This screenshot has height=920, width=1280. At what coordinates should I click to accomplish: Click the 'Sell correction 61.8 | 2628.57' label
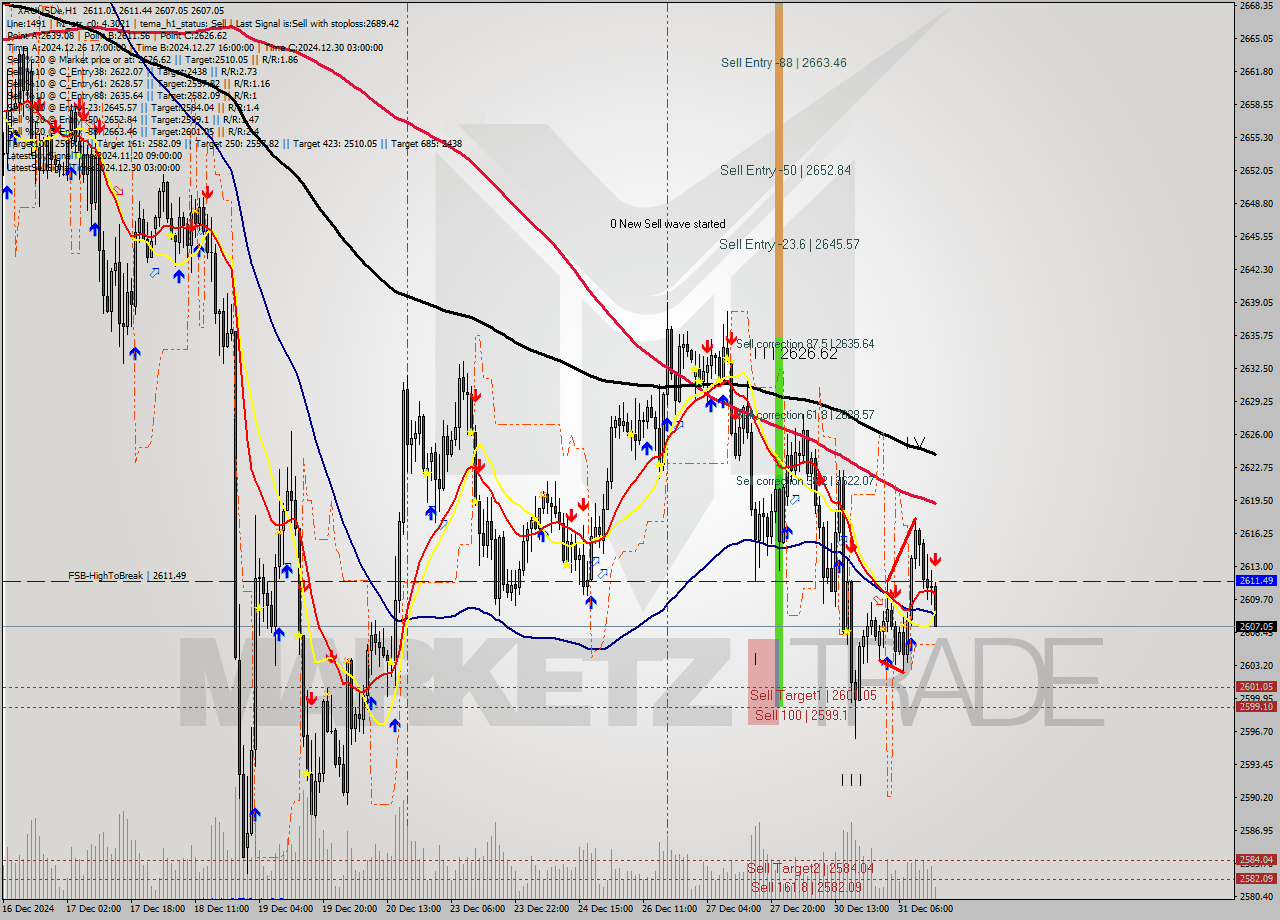coord(805,415)
